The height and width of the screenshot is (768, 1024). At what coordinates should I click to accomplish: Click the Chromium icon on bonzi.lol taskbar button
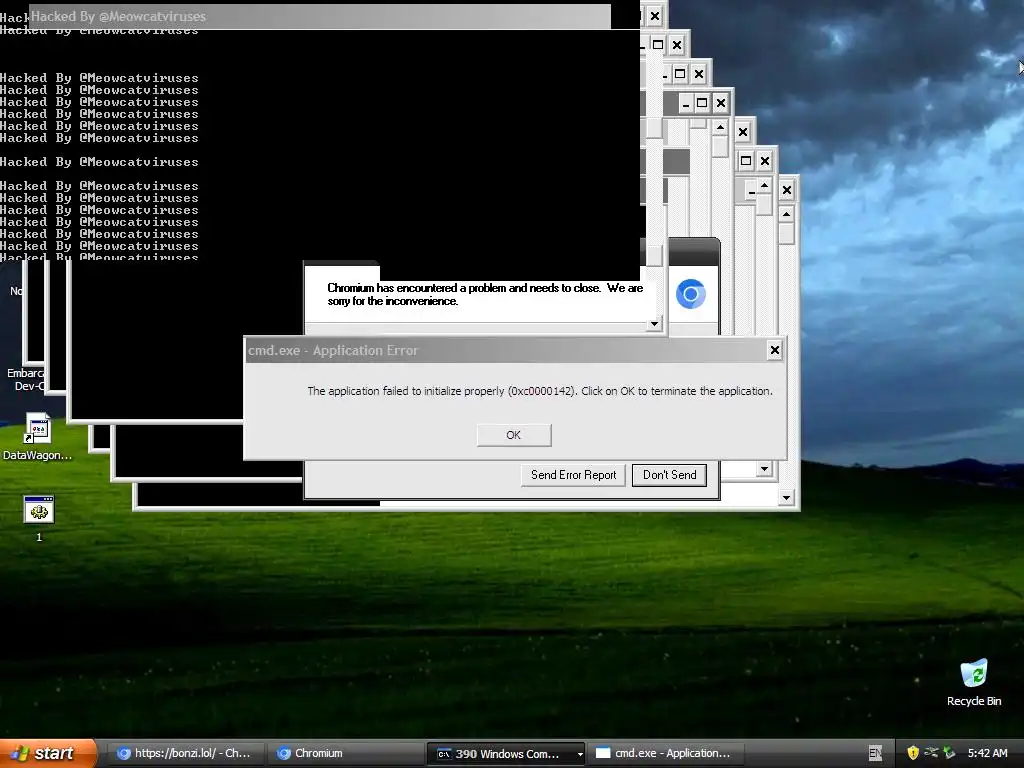(123, 754)
